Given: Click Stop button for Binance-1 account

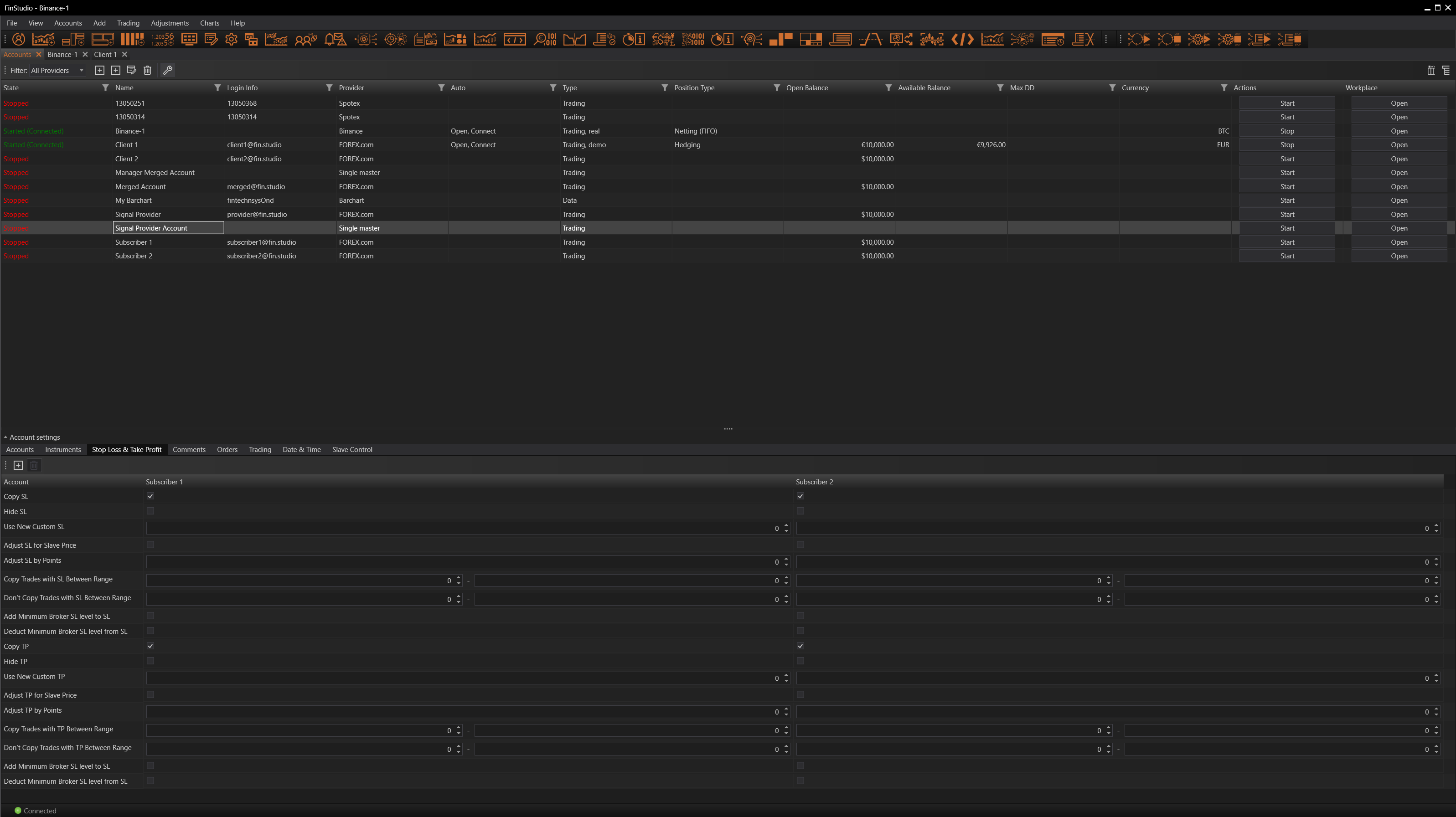Looking at the screenshot, I should tap(1287, 131).
